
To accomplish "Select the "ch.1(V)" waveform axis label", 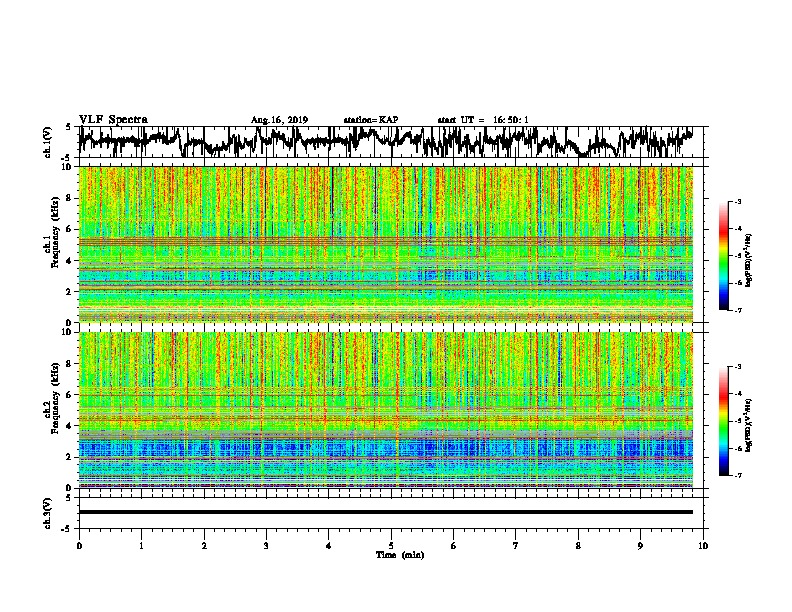I will [x=48, y=142].
